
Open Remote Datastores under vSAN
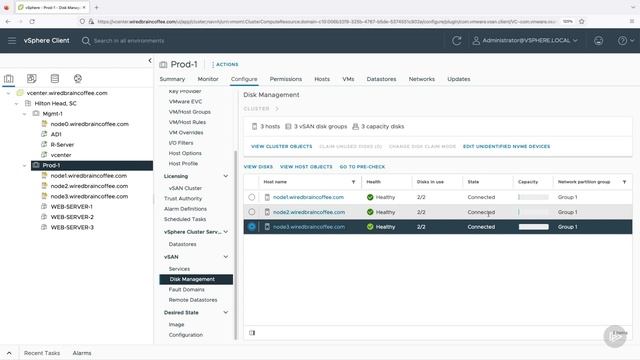click(193, 300)
